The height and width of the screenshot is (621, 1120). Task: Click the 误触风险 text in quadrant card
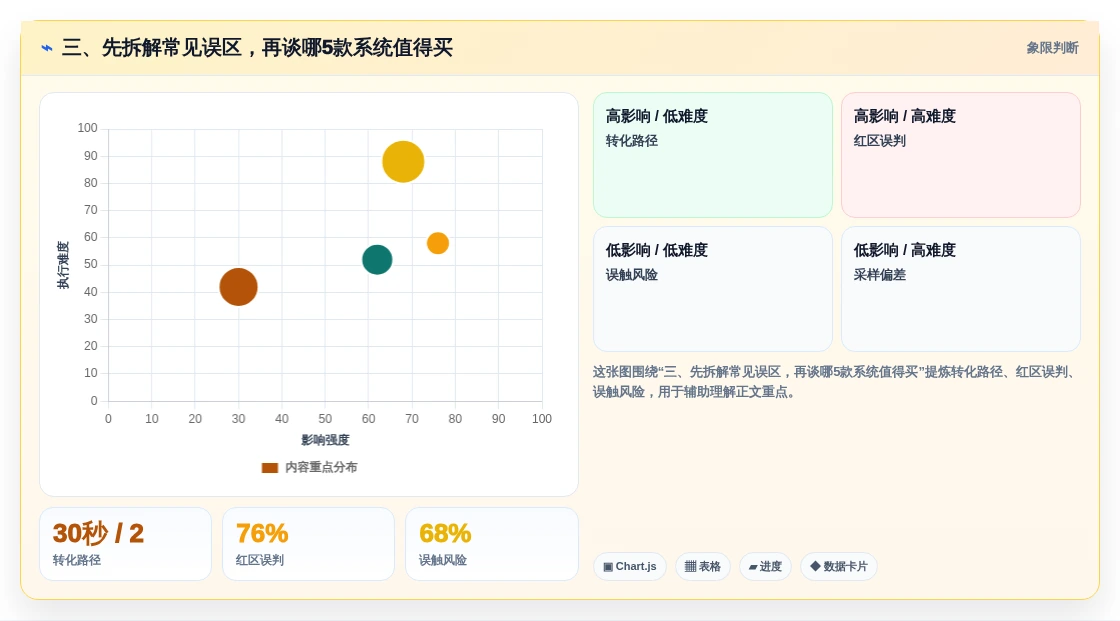pos(631,275)
